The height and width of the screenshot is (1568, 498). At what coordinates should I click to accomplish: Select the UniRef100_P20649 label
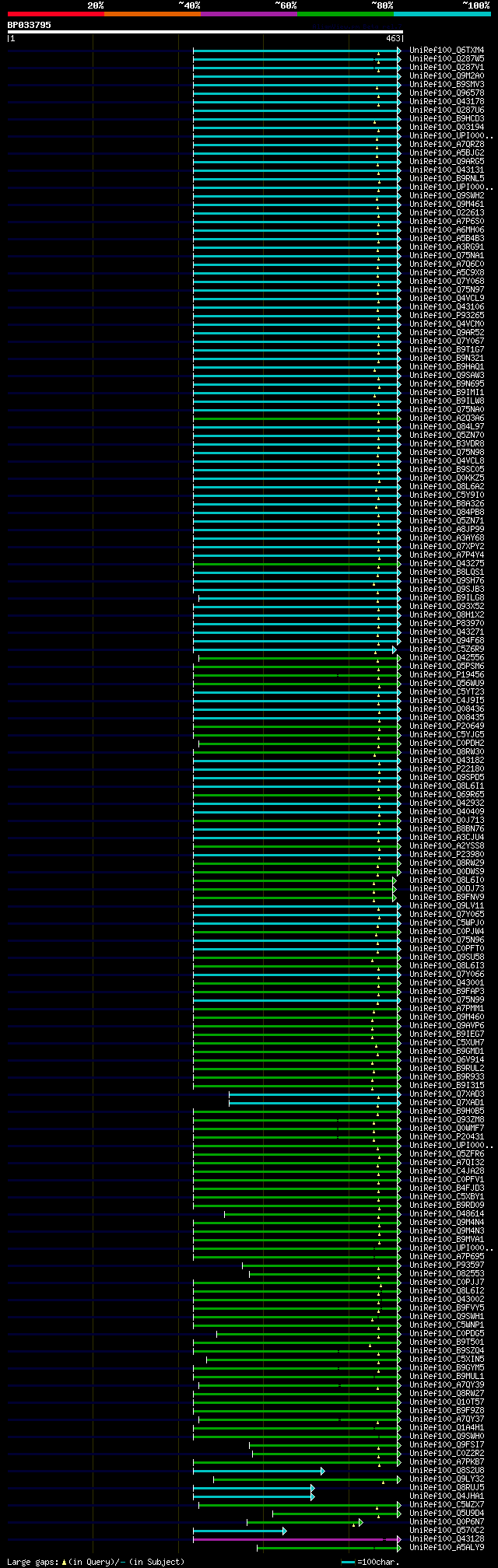coord(447,726)
